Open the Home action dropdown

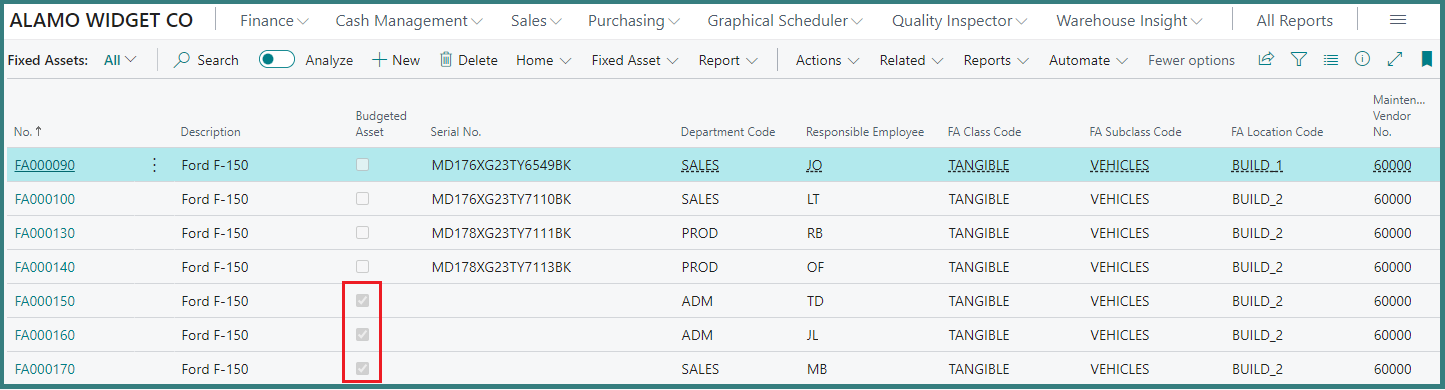pos(544,60)
